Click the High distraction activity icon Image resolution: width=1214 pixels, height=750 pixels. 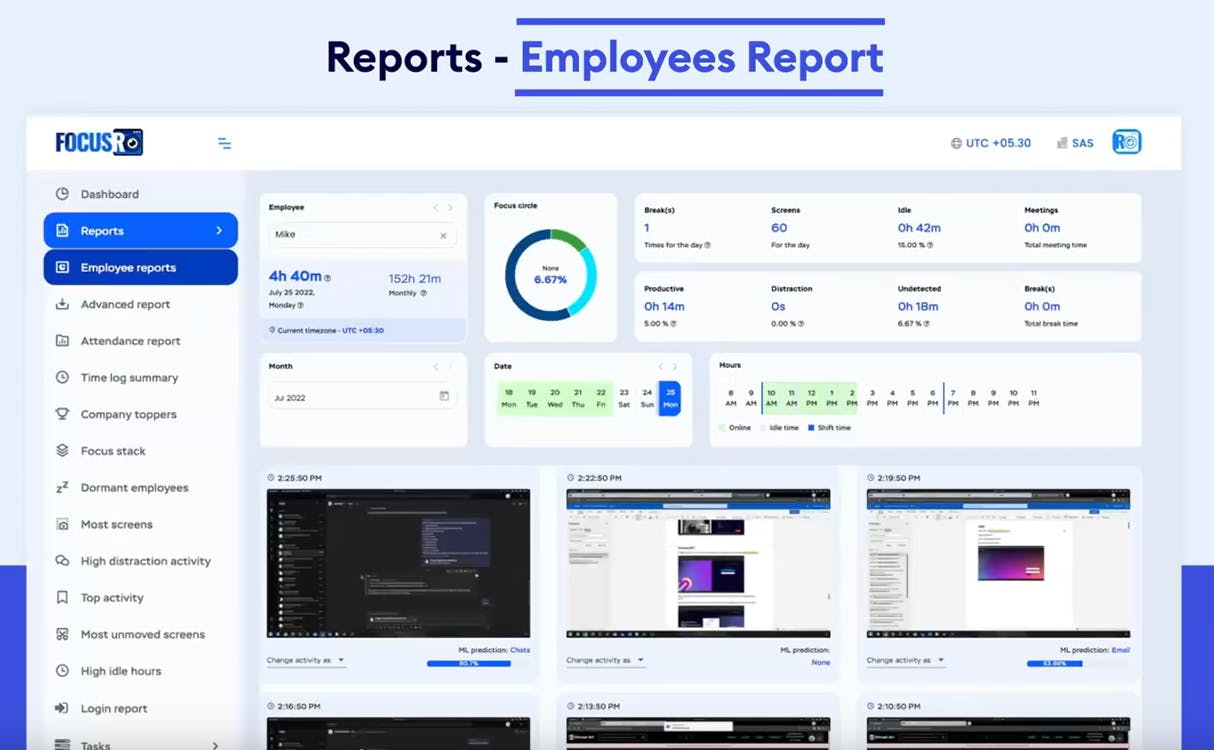(62, 561)
